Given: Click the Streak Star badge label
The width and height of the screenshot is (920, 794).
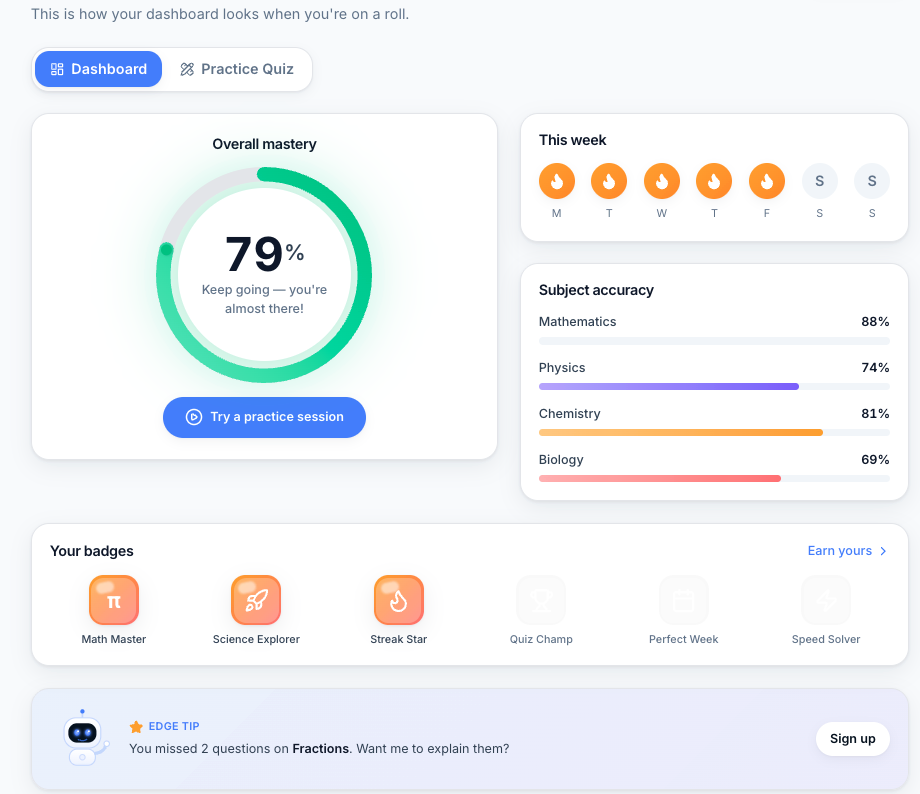Looking at the screenshot, I should click(x=399, y=639).
